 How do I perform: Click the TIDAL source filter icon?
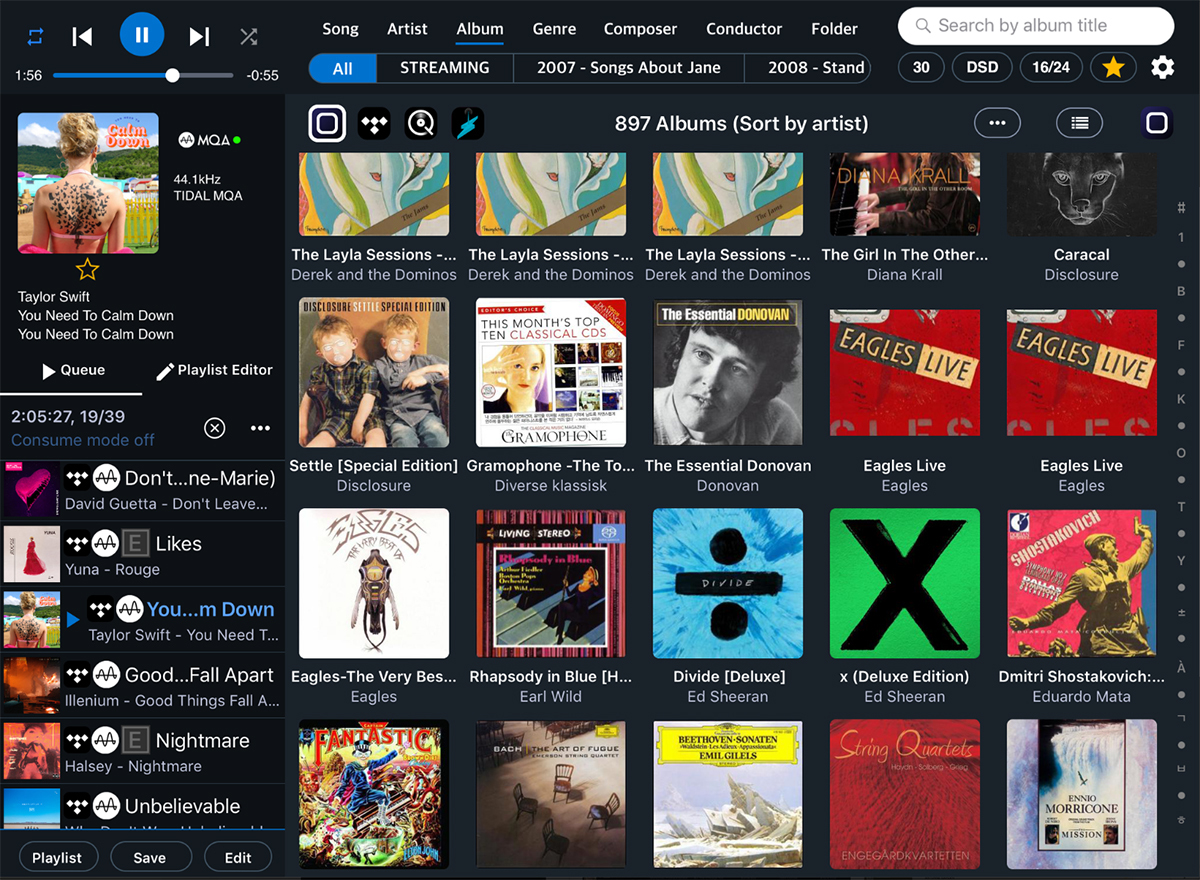[374, 124]
